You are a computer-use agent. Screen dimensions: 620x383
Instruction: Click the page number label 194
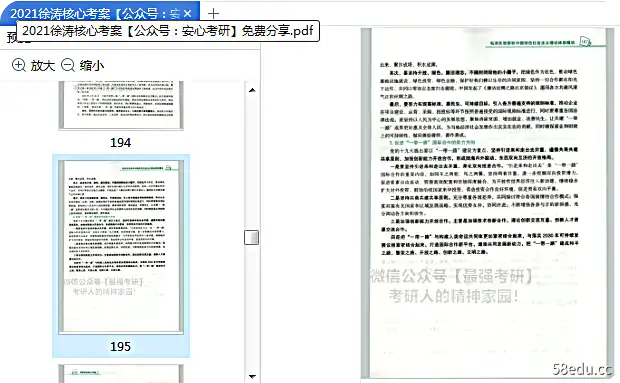121,143
